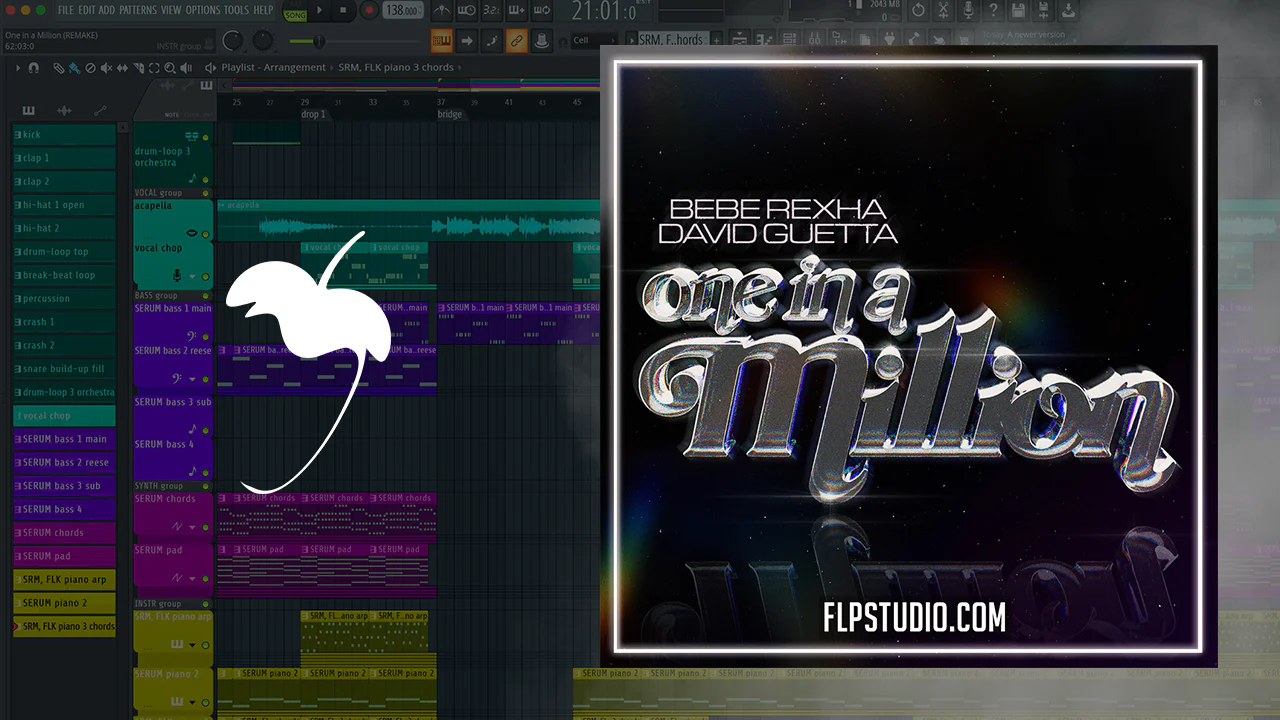Viewport: 1280px width, 720px height.
Task: Click SRM, FLK piano 3 chords breadcrumb
Action: point(396,68)
